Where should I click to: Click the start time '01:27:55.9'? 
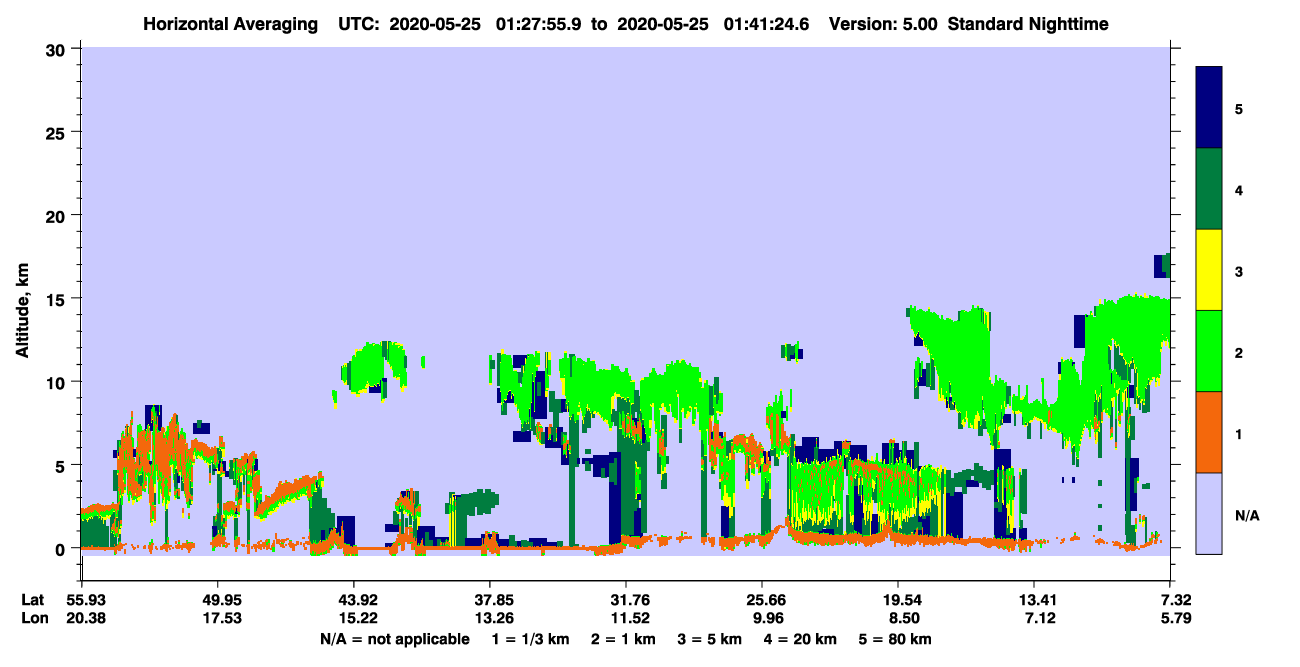(536, 24)
